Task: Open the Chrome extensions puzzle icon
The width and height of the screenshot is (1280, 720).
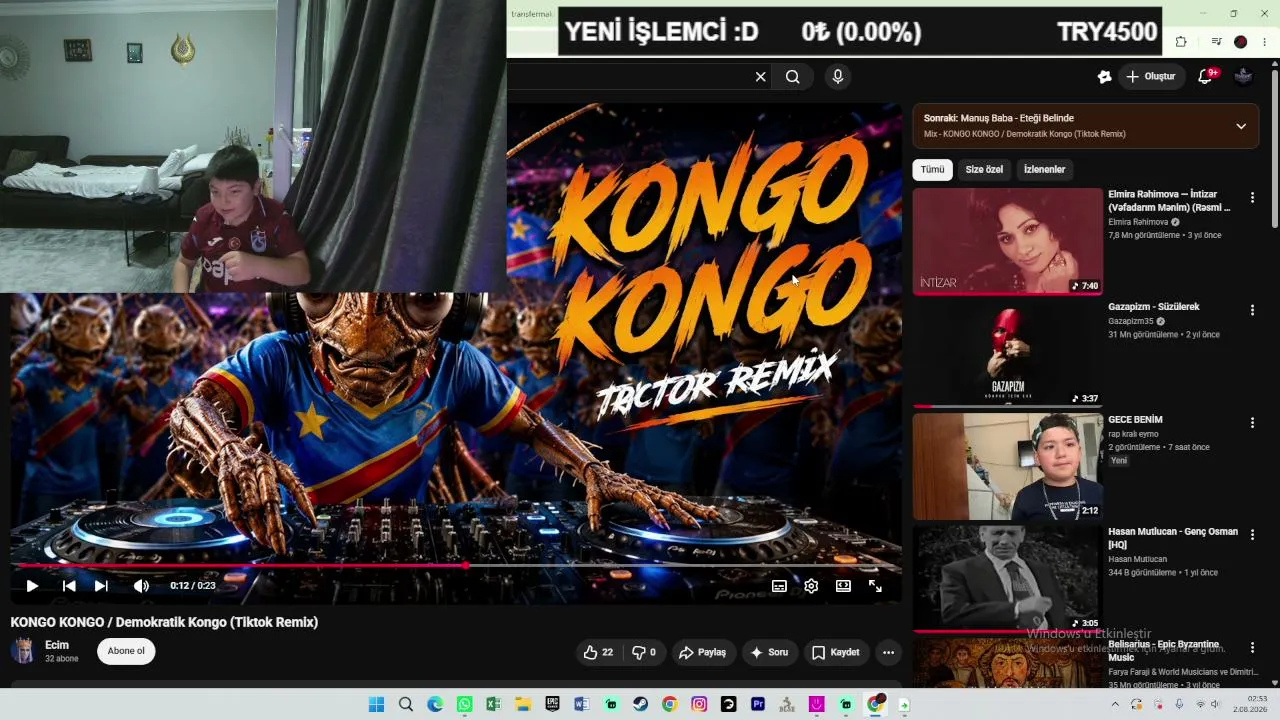Action: [x=1181, y=42]
